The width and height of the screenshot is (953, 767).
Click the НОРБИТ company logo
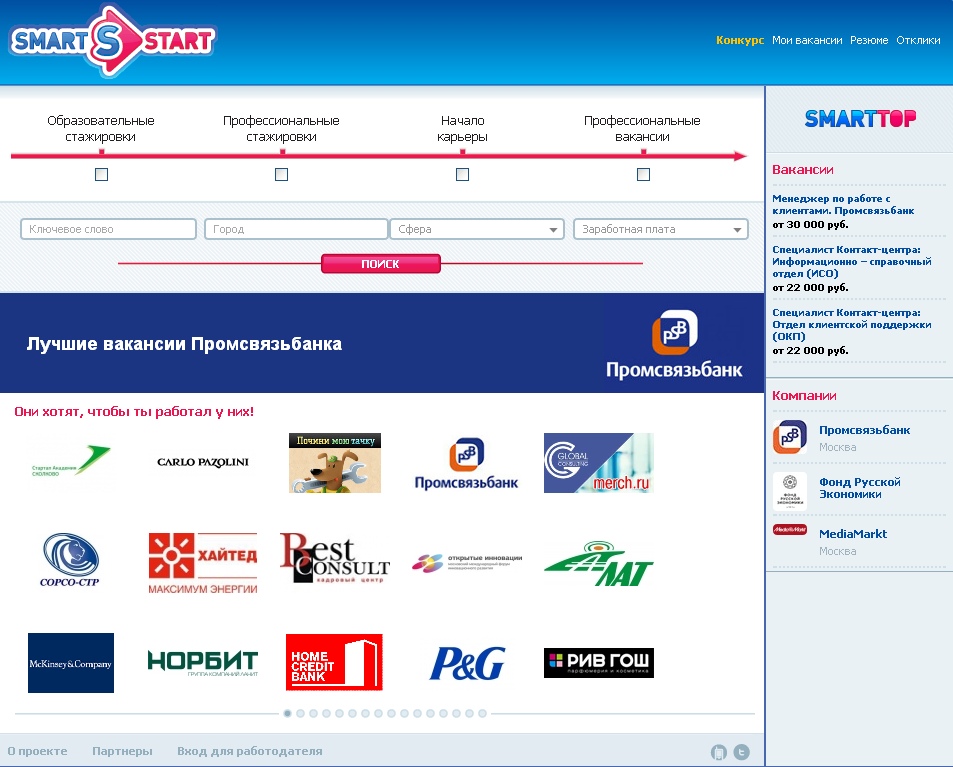203,663
